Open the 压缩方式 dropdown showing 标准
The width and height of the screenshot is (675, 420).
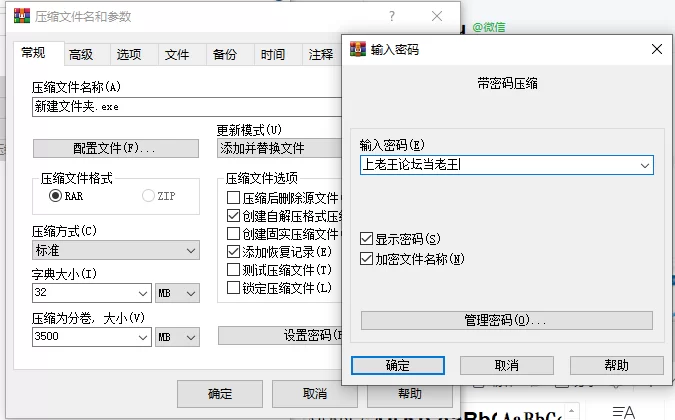(x=116, y=250)
